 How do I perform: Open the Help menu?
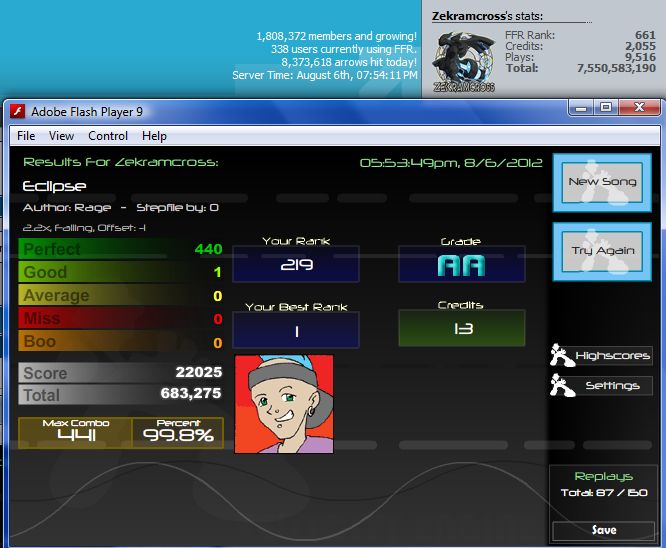tap(154, 136)
